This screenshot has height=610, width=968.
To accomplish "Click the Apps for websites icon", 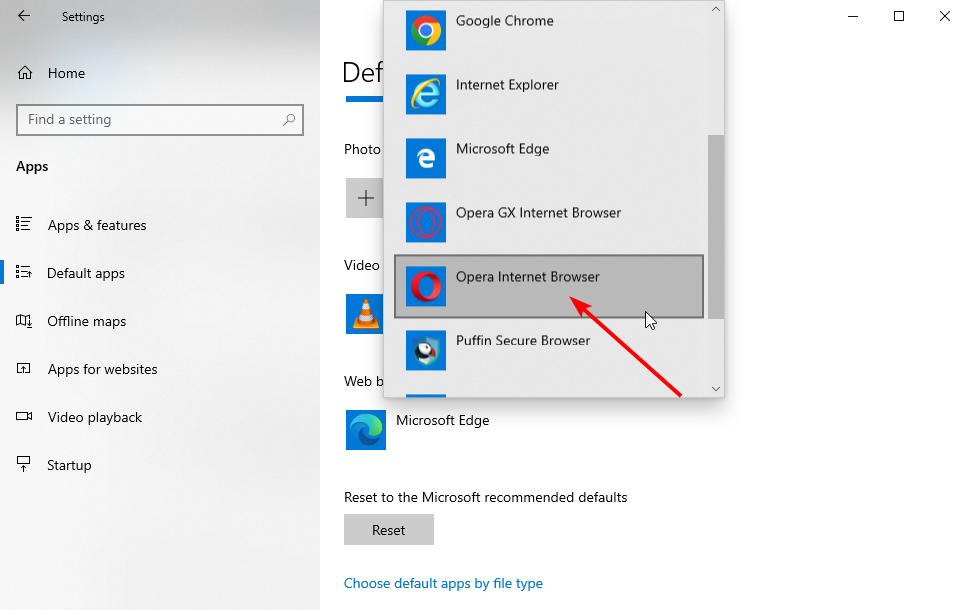I will (x=23, y=369).
